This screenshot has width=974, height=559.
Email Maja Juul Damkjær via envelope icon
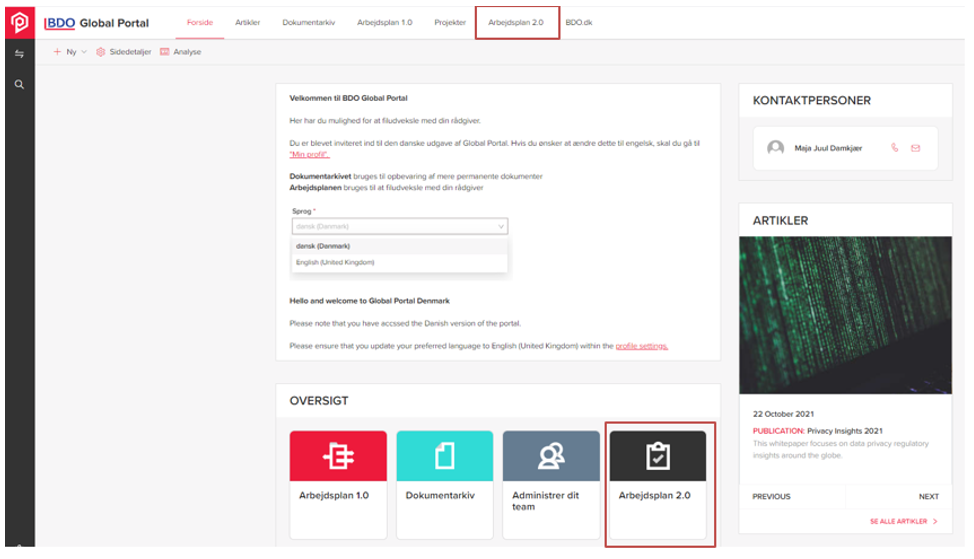[916, 148]
